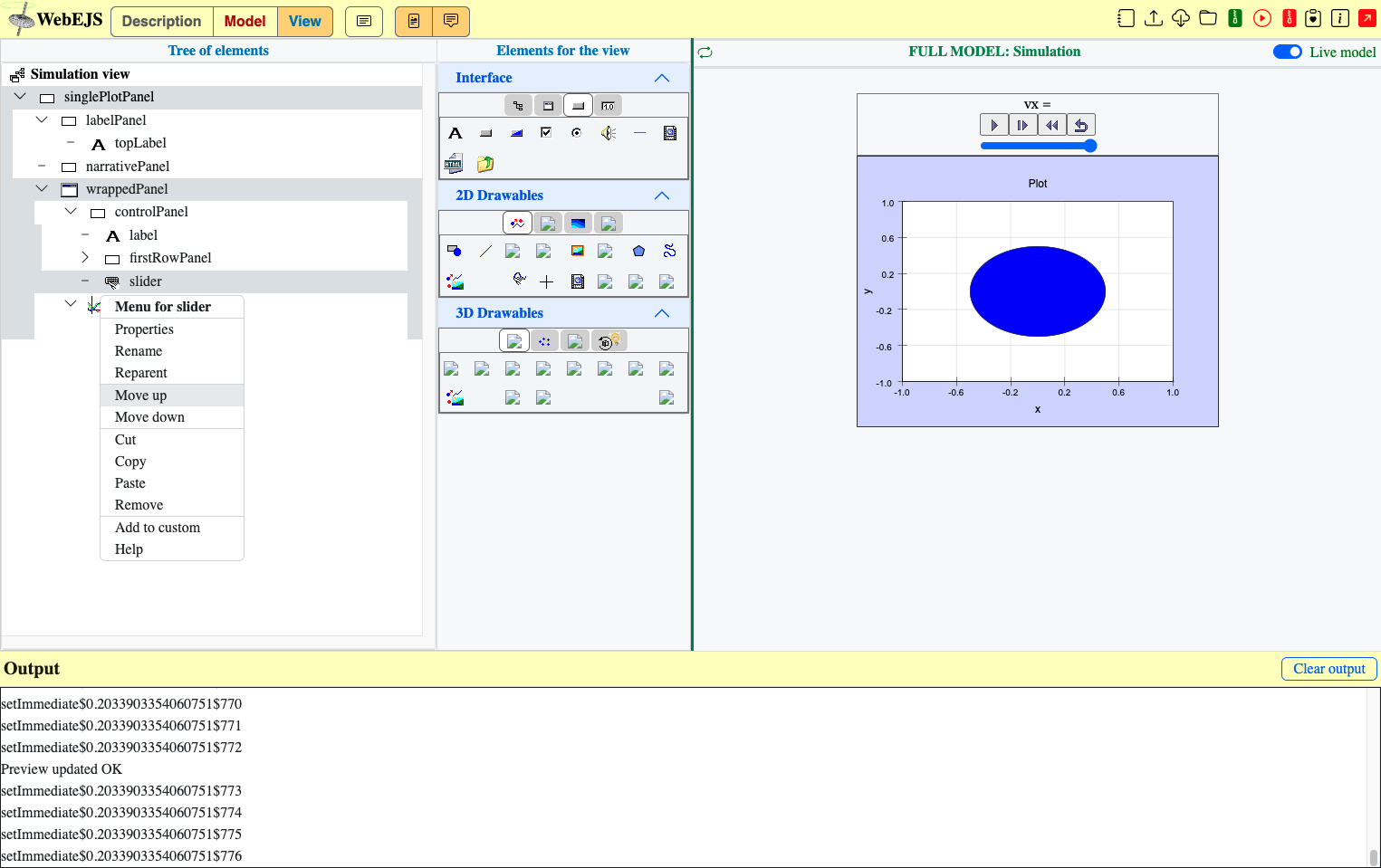
Task: Run simulation with red circled play icon
Action: [1262, 18]
